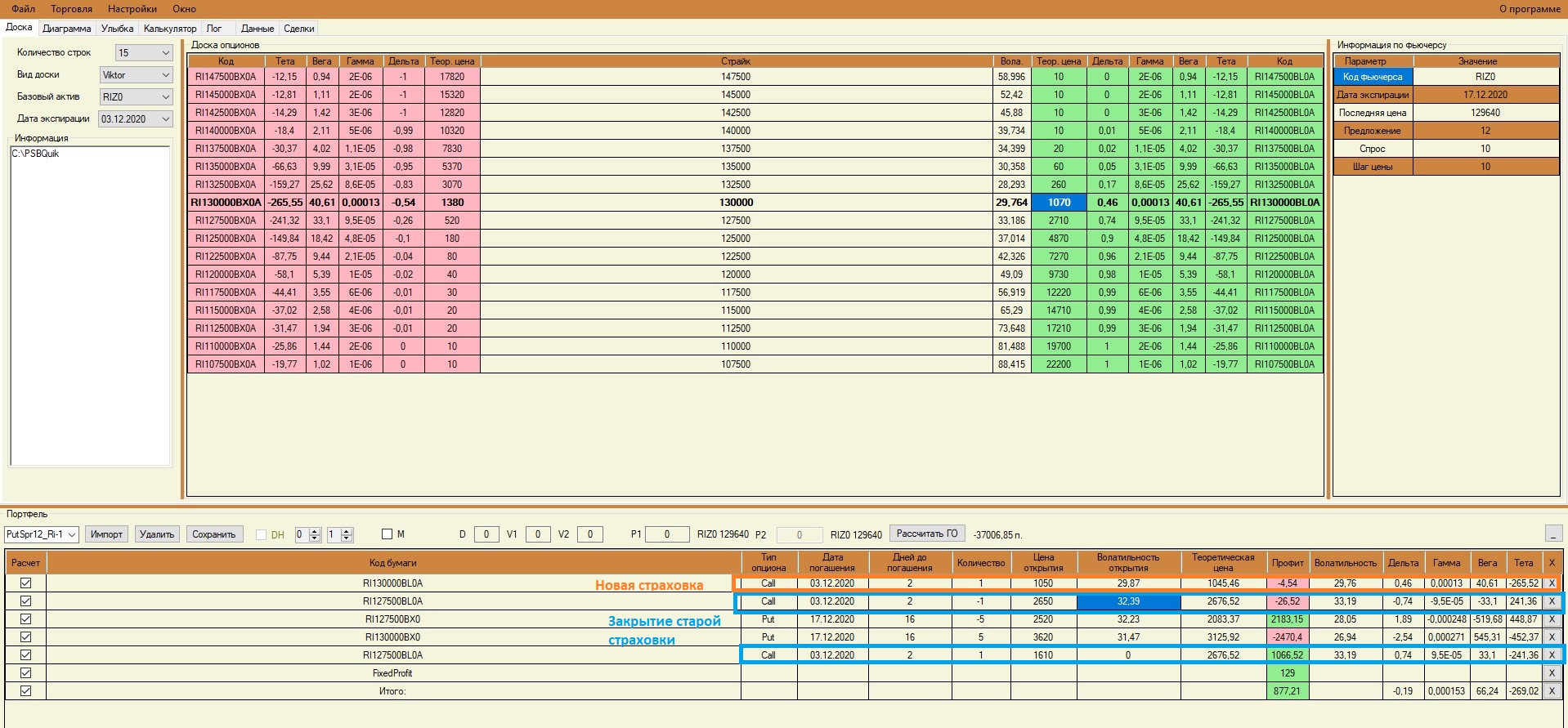The width and height of the screenshot is (1568, 728).
Task: Click the profit cell 2183,15
Action: coord(1288,619)
